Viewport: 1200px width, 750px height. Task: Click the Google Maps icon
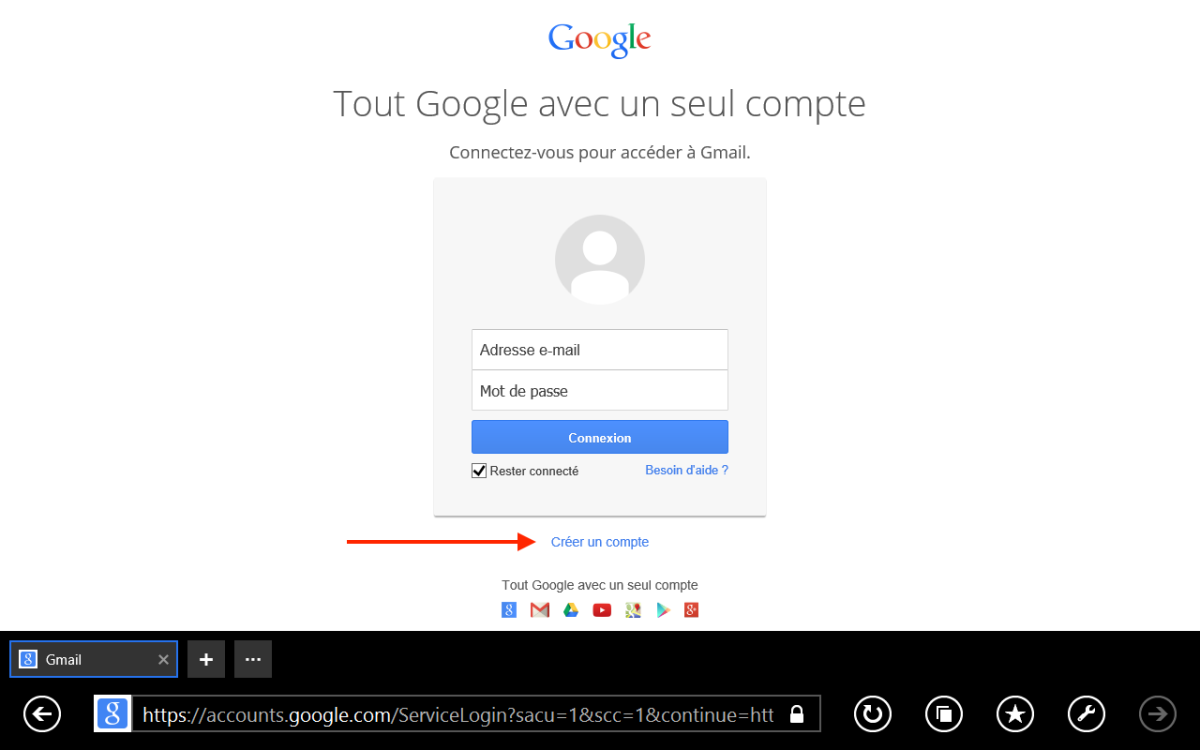click(x=633, y=610)
